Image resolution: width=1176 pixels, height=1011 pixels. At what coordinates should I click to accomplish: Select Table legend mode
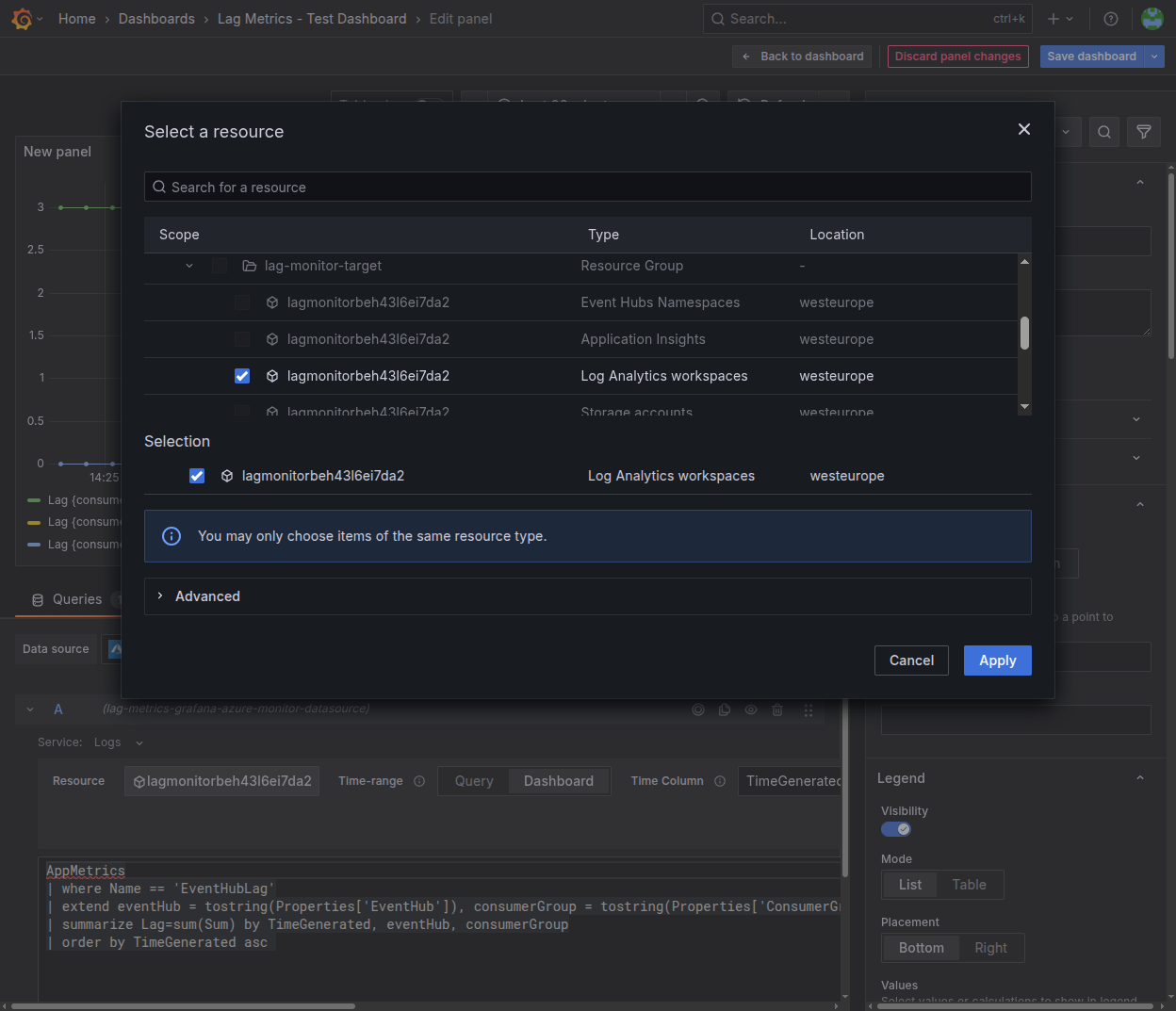click(x=969, y=885)
